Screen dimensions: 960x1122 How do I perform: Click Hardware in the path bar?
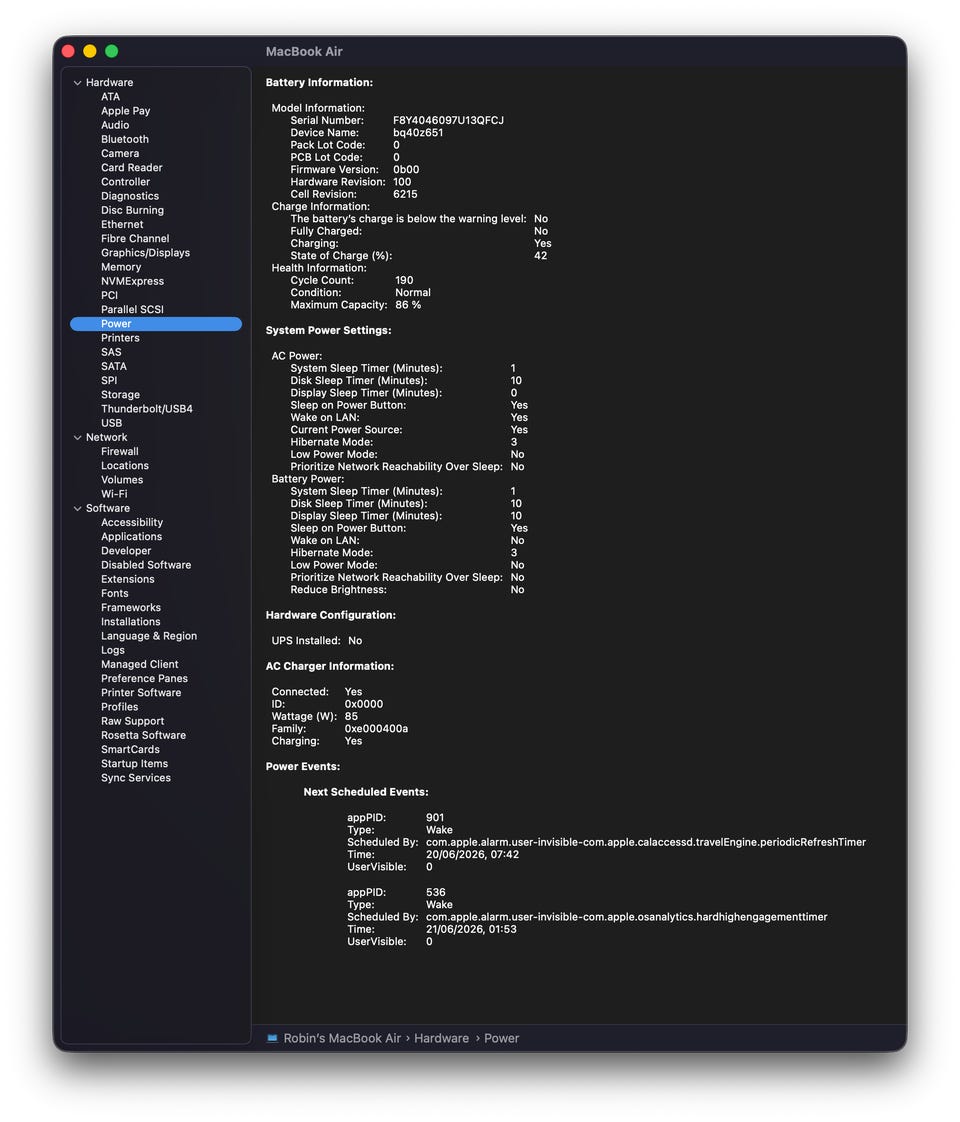click(441, 1038)
